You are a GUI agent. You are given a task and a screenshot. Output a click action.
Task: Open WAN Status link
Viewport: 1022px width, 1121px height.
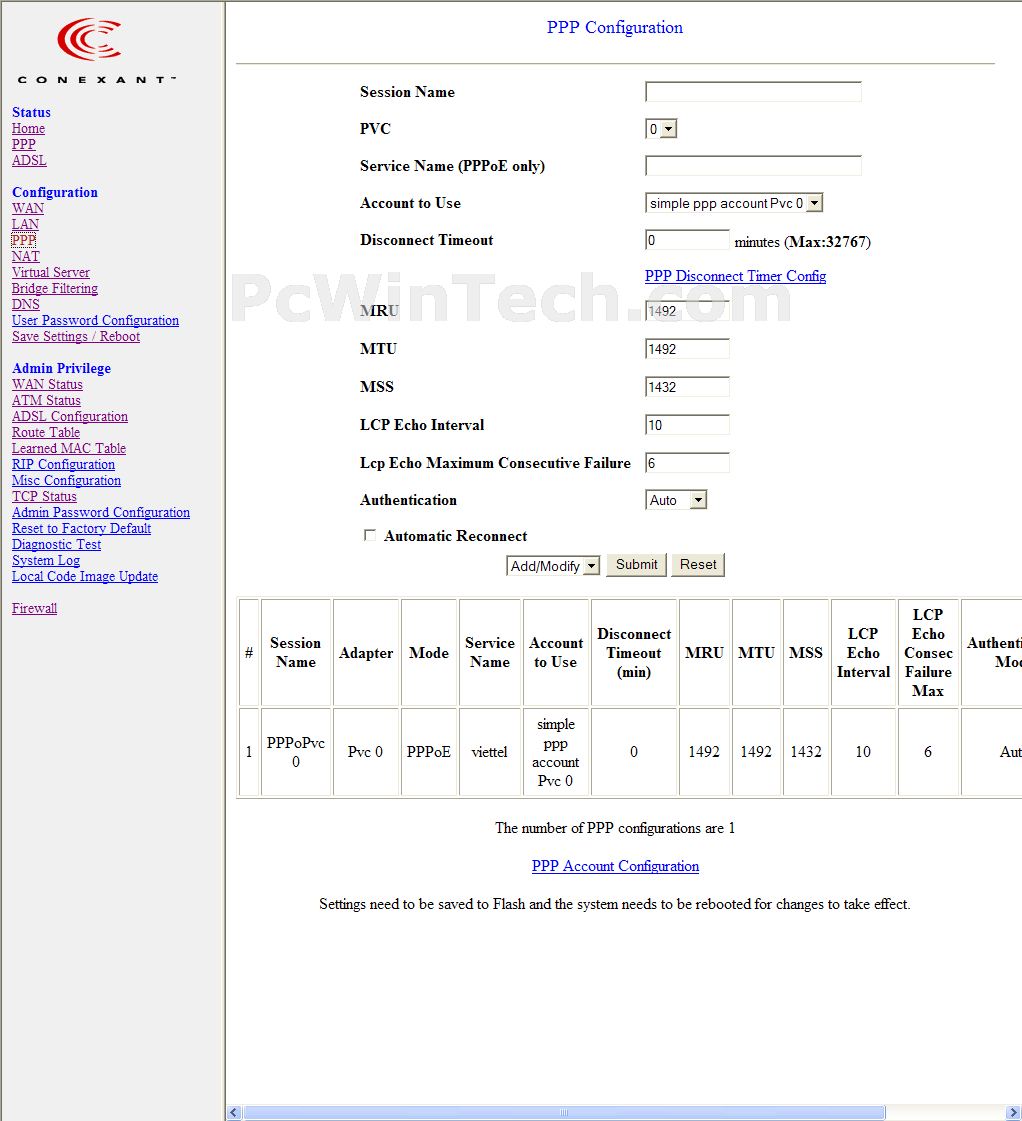(x=47, y=385)
